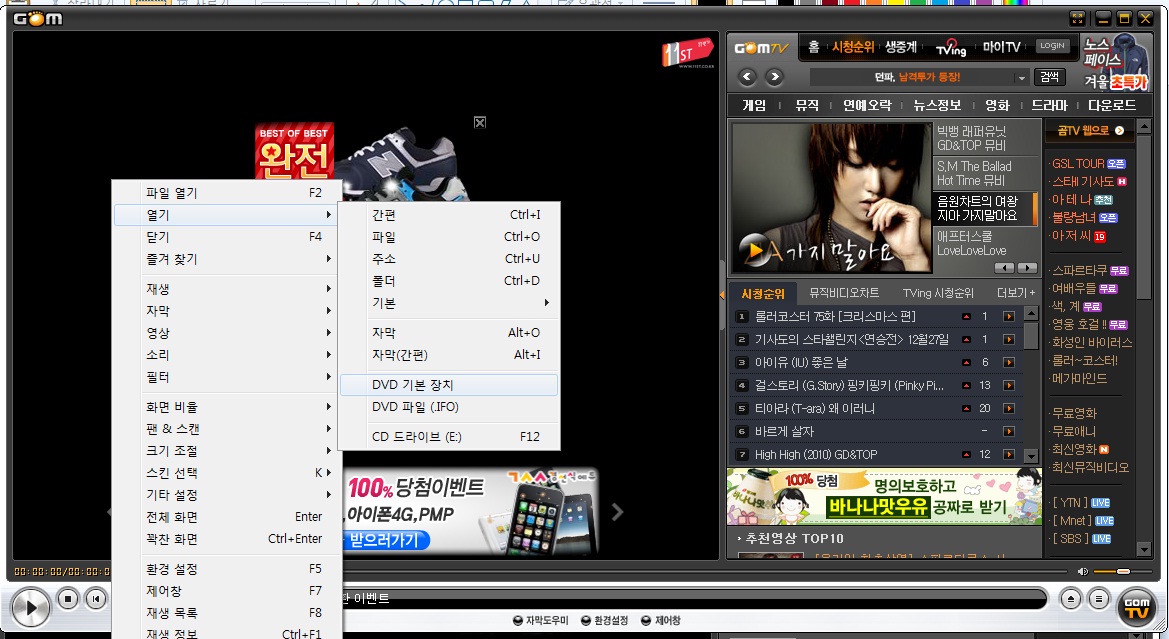Expand the 화면 비율 submenu
This screenshot has height=639, width=1169.
229,407
